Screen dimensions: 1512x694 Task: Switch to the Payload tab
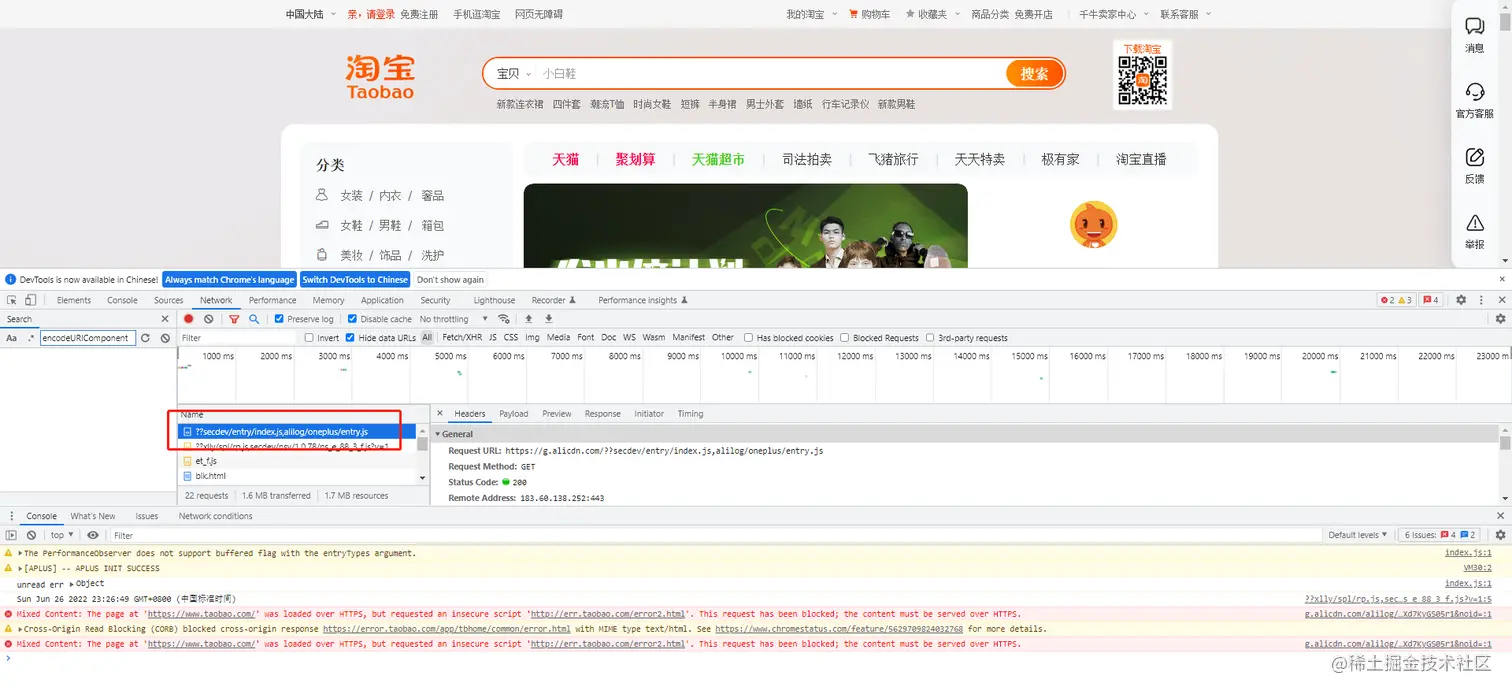513,413
